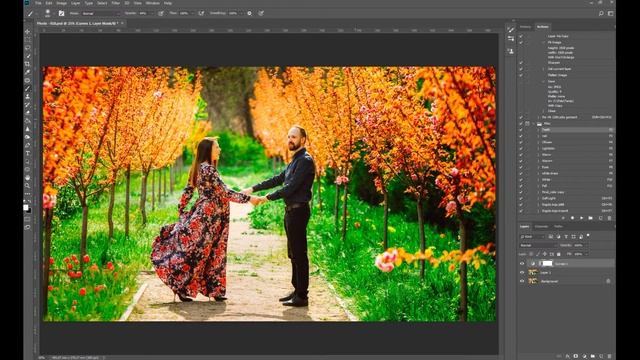
Task: Select the Curves layer mask thumbnail
Action: 547,264
